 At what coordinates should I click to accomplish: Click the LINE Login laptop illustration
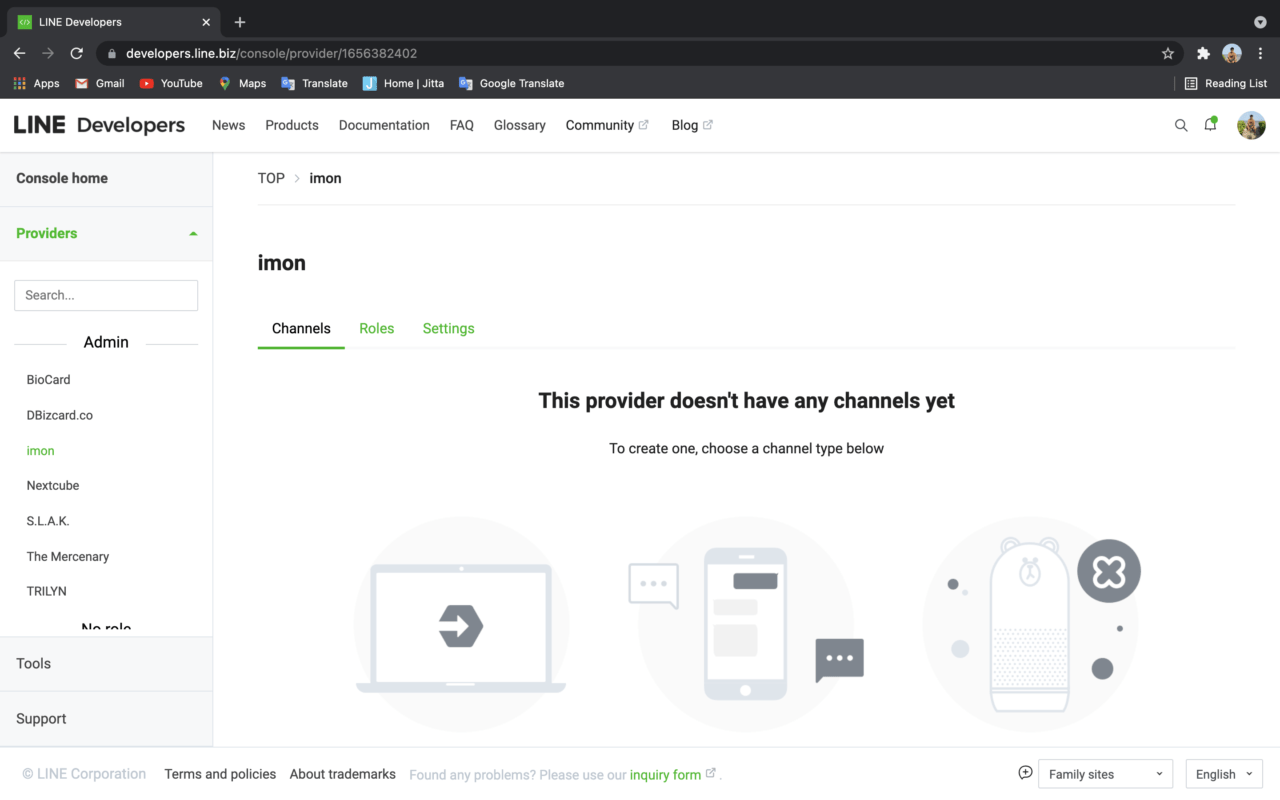click(x=461, y=627)
